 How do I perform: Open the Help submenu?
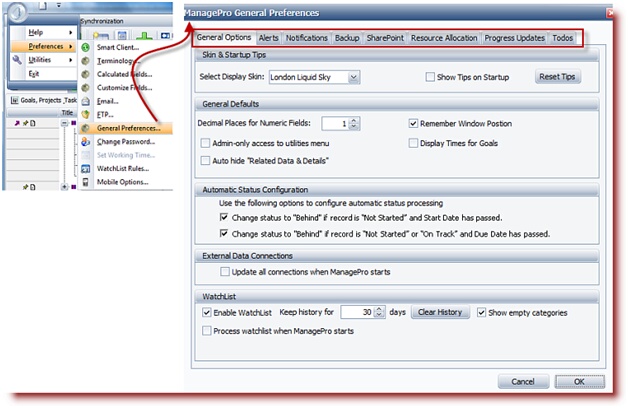[44, 32]
